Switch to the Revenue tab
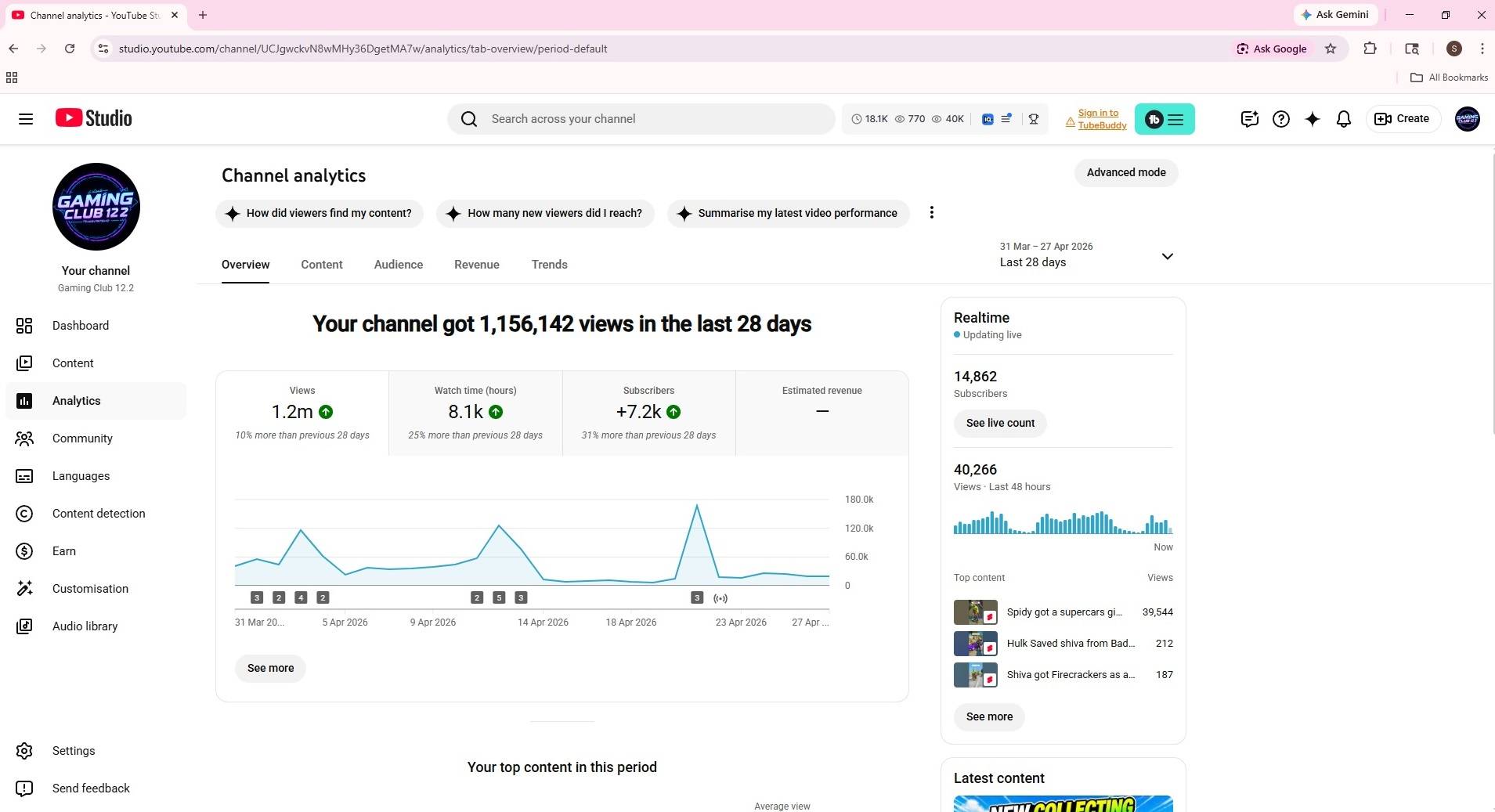The width and height of the screenshot is (1495, 812). pyautogui.click(x=476, y=265)
